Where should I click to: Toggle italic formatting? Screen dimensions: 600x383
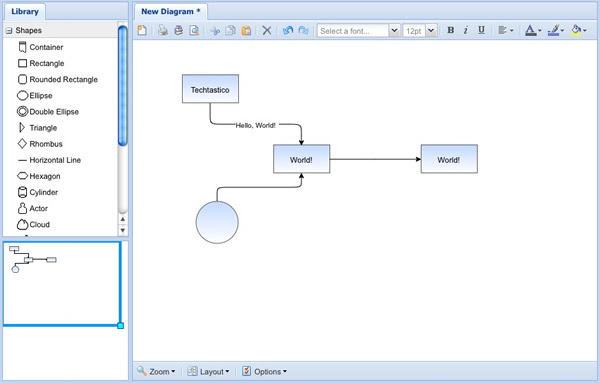click(x=466, y=30)
